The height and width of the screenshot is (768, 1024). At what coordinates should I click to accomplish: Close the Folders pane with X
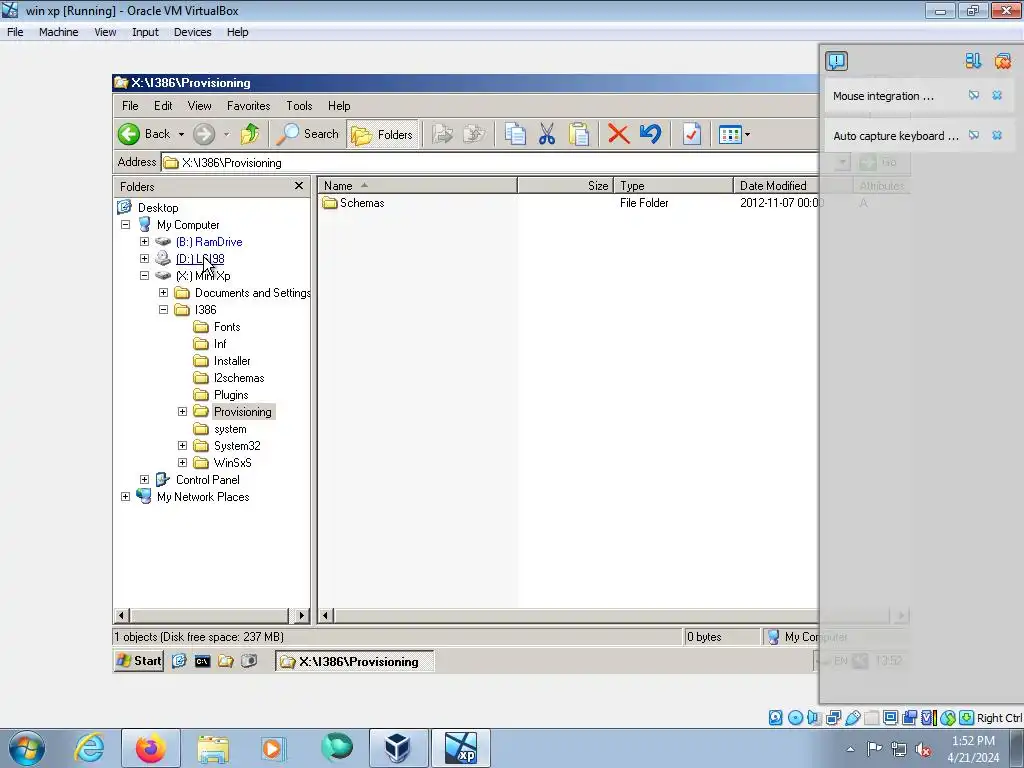pos(298,186)
